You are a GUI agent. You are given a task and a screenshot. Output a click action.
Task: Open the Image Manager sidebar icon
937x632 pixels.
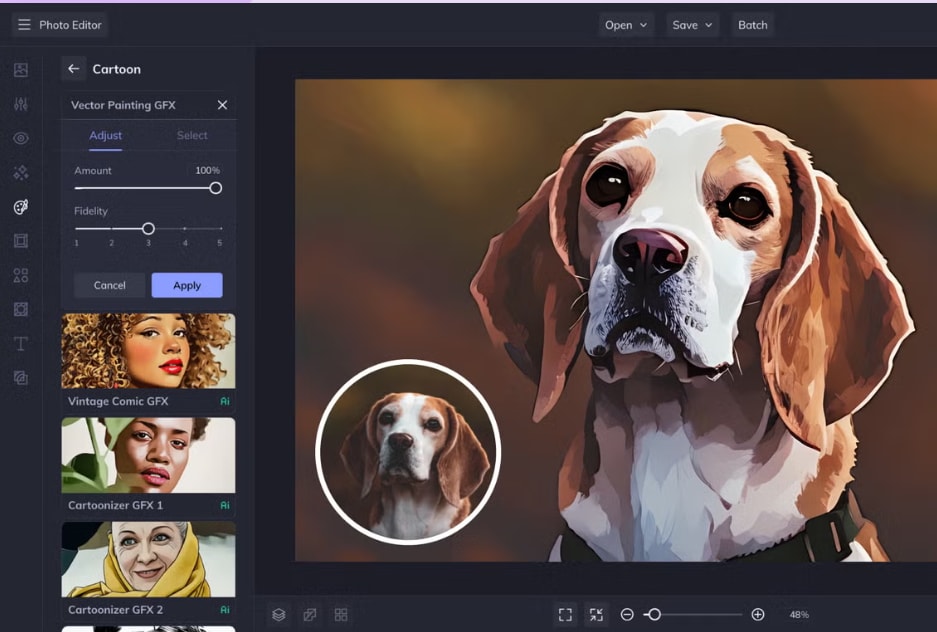point(21,70)
